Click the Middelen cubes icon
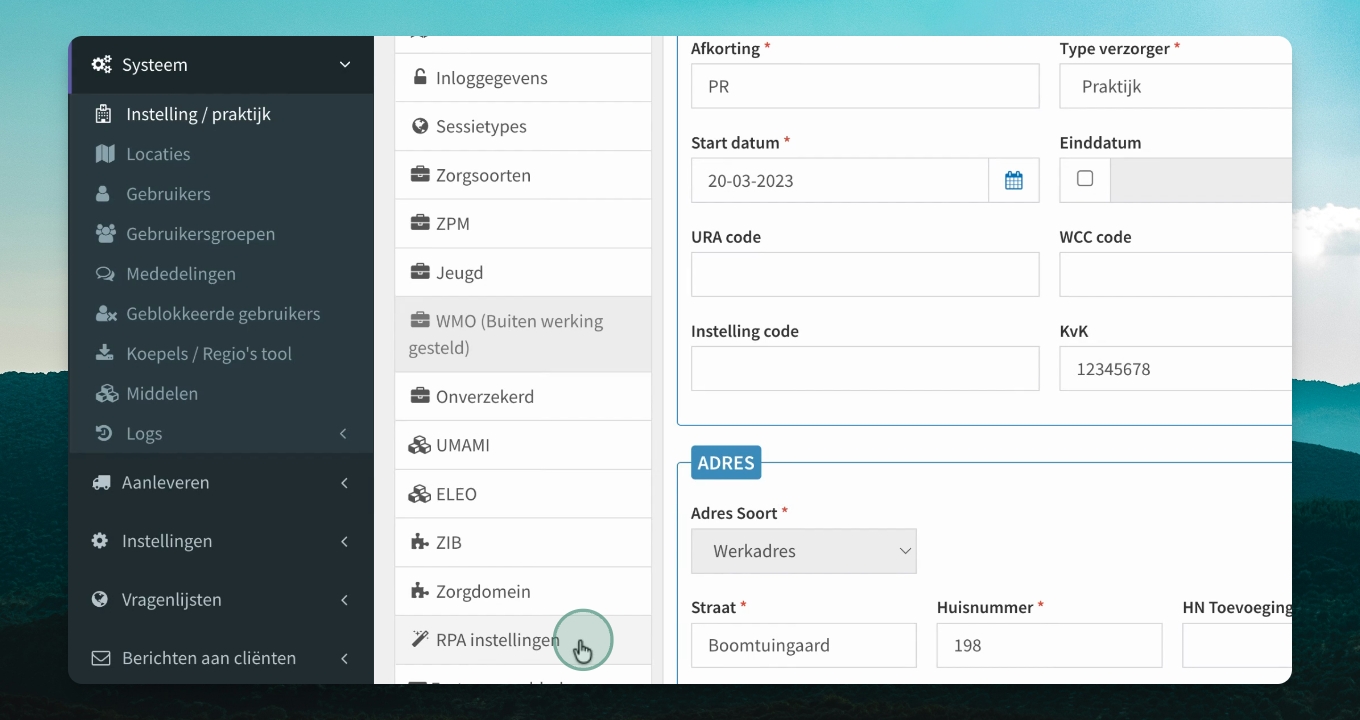Screen dimensions: 1360x720 (x=106, y=394)
